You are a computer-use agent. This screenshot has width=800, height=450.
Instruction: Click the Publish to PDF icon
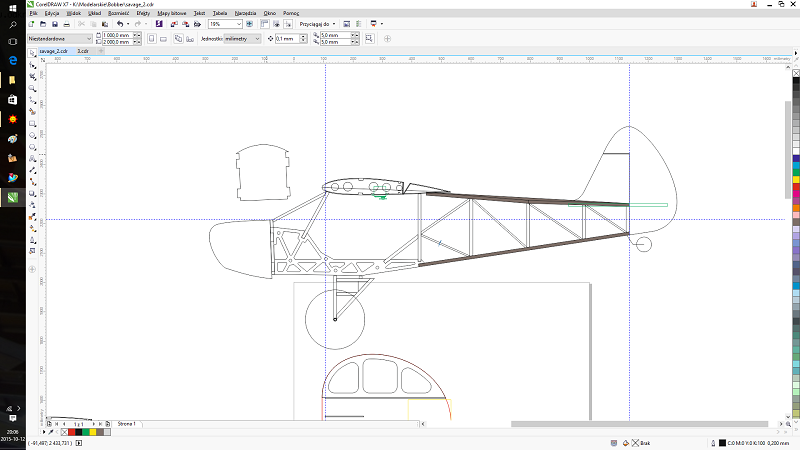tap(197, 24)
